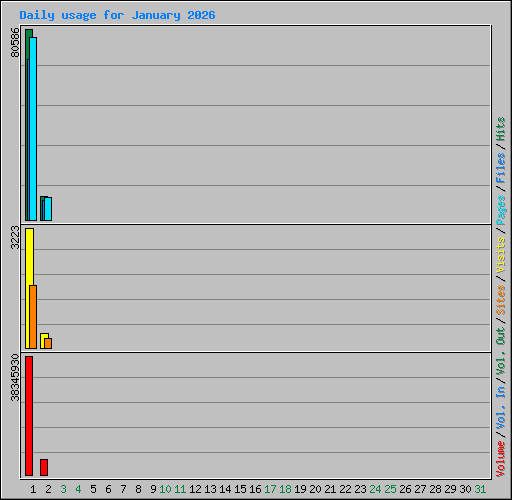Click the 'Visits' legend label

click(x=501, y=255)
